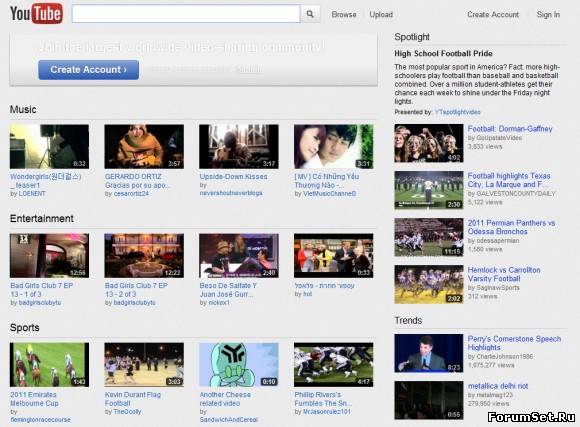Open the Upside-Down Kisses video thumbnail
580x427 pixels.
(x=239, y=147)
